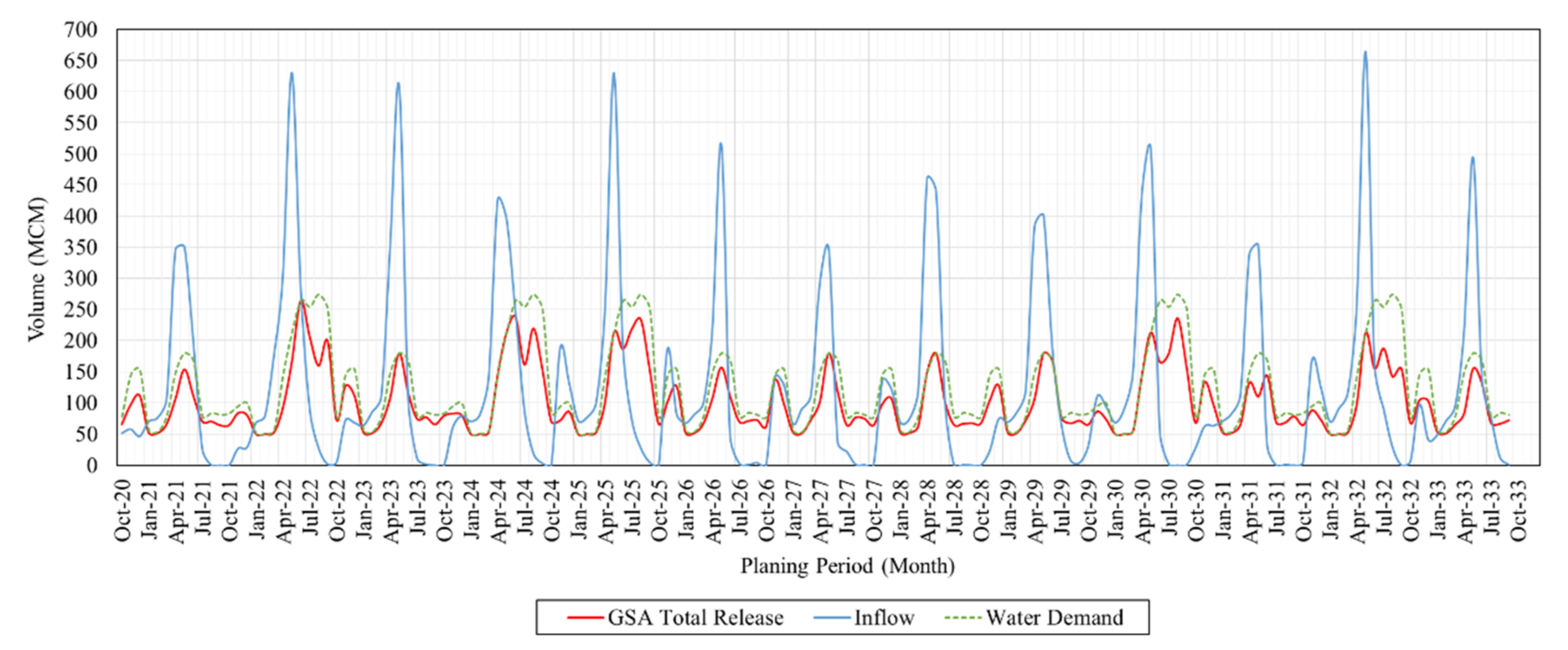
Task: Click the 700 label on the y-axis
Action: (x=80, y=30)
